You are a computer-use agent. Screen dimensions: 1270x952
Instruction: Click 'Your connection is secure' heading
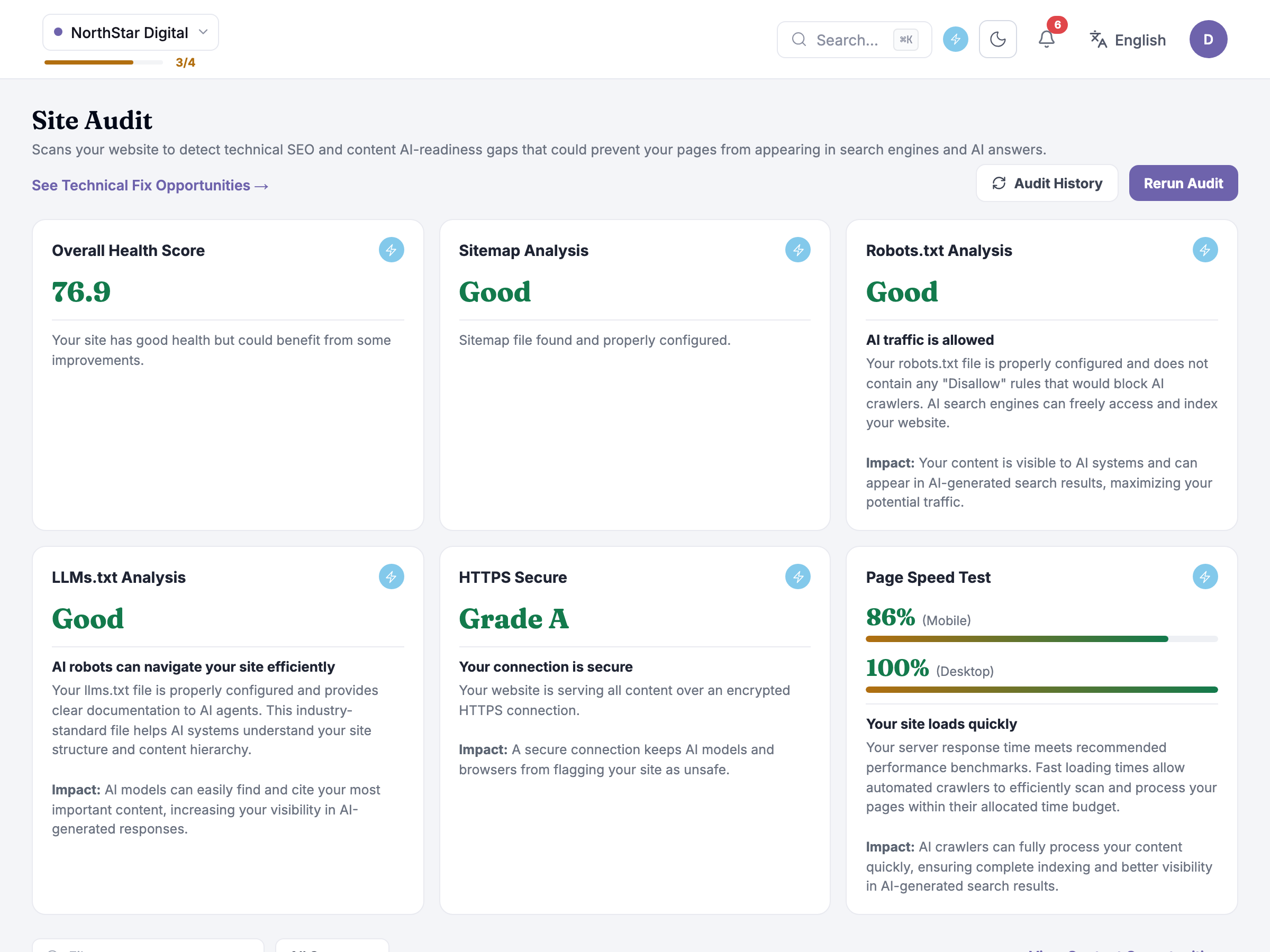(x=546, y=667)
